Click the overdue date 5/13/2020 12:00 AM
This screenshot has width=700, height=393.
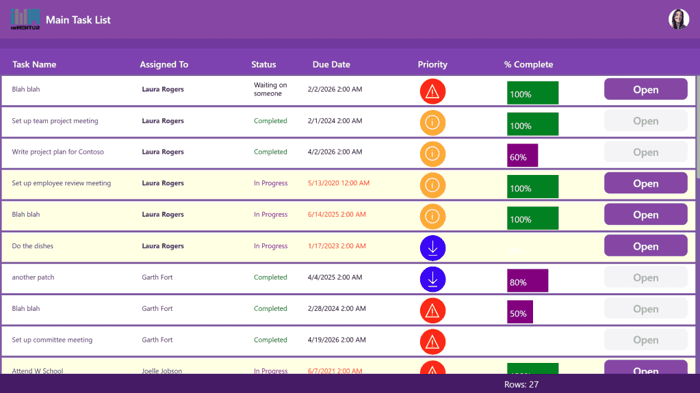click(338, 183)
